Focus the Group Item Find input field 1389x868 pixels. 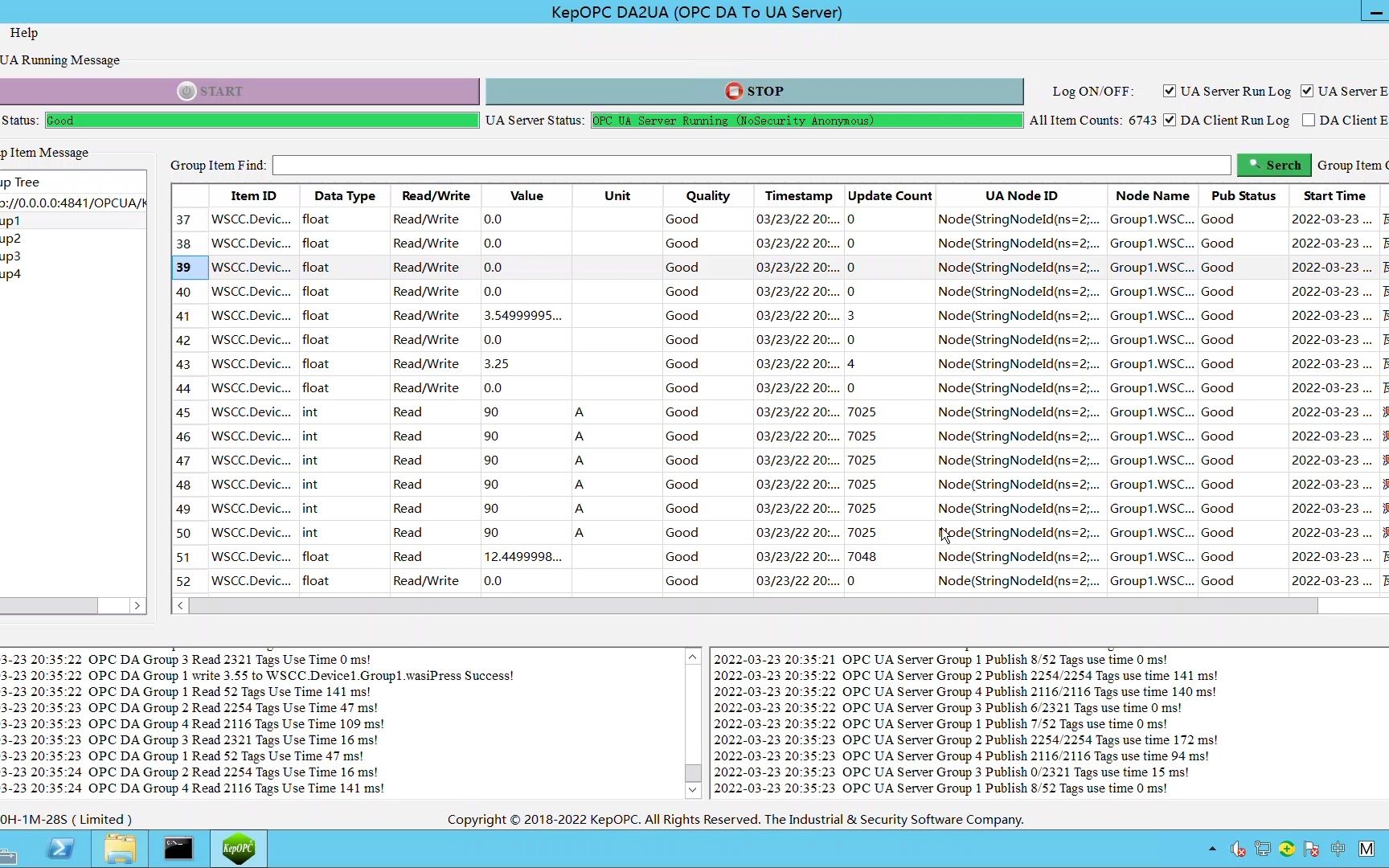(x=752, y=165)
